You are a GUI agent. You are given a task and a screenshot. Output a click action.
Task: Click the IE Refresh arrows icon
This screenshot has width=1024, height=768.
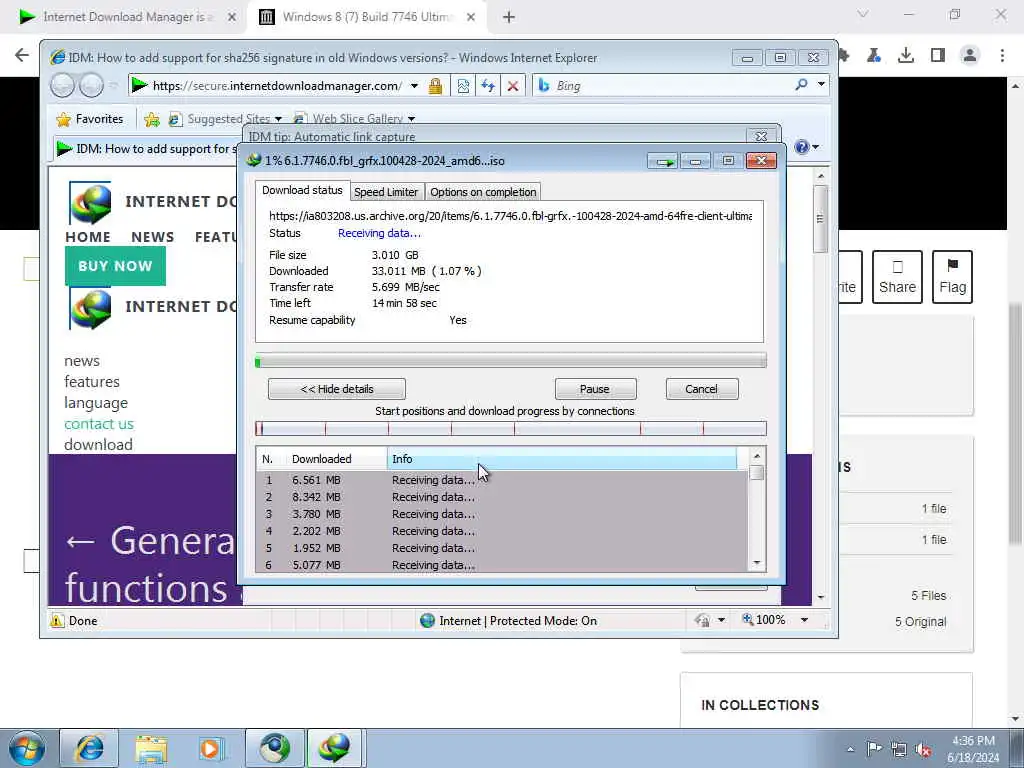(488, 86)
